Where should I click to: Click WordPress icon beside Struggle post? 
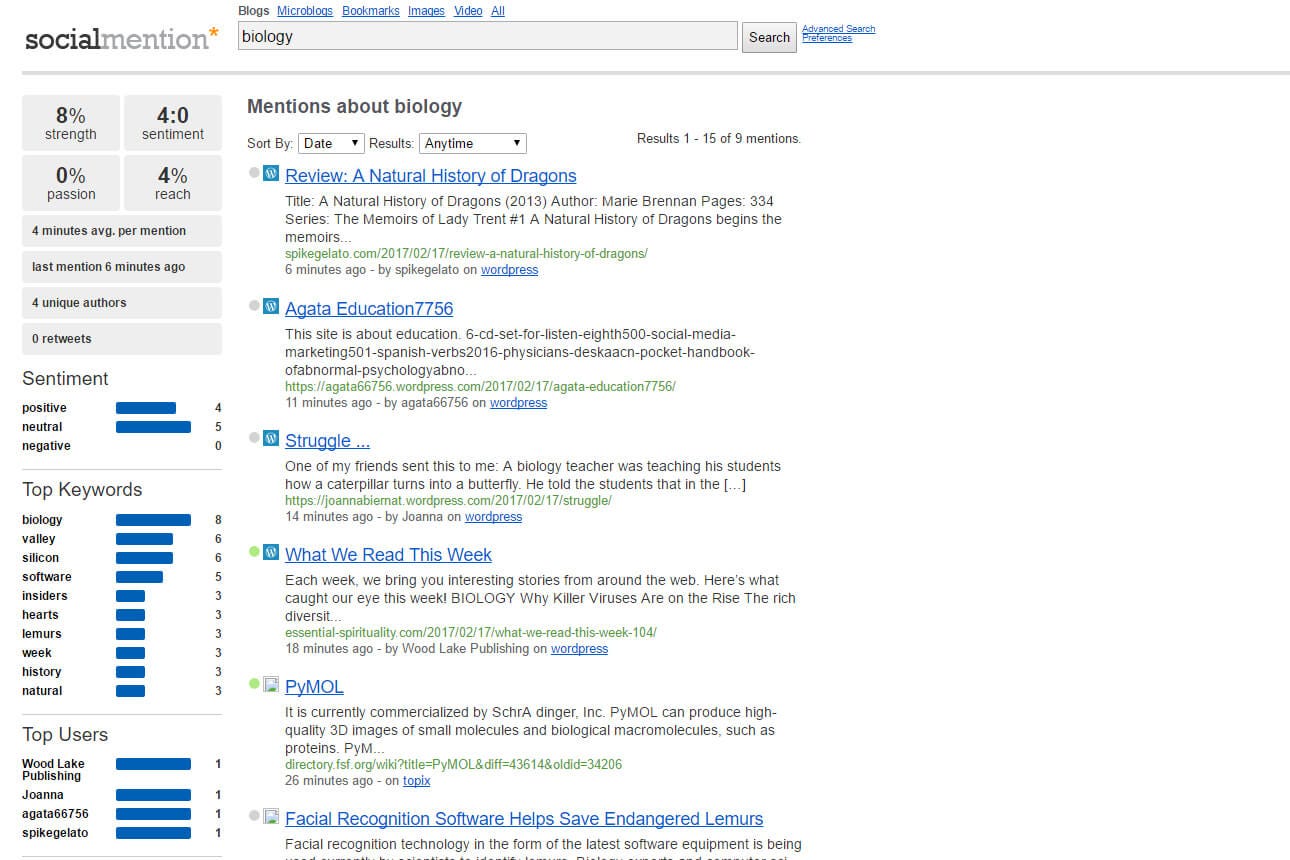[x=271, y=439]
